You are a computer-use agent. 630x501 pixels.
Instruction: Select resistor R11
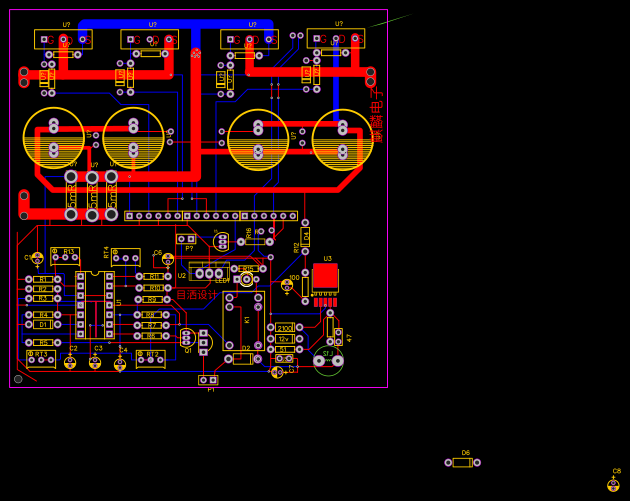(x=153, y=276)
